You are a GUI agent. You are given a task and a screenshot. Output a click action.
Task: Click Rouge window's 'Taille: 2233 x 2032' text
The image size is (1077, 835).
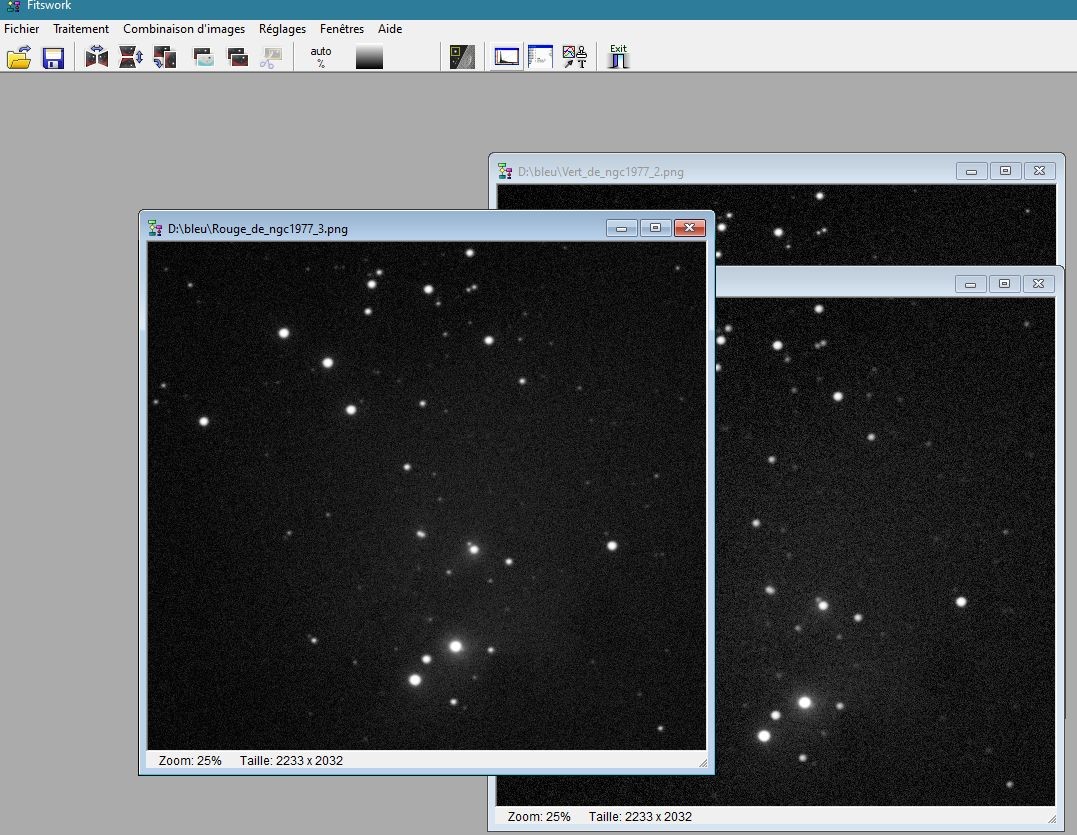[x=291, y=760]
